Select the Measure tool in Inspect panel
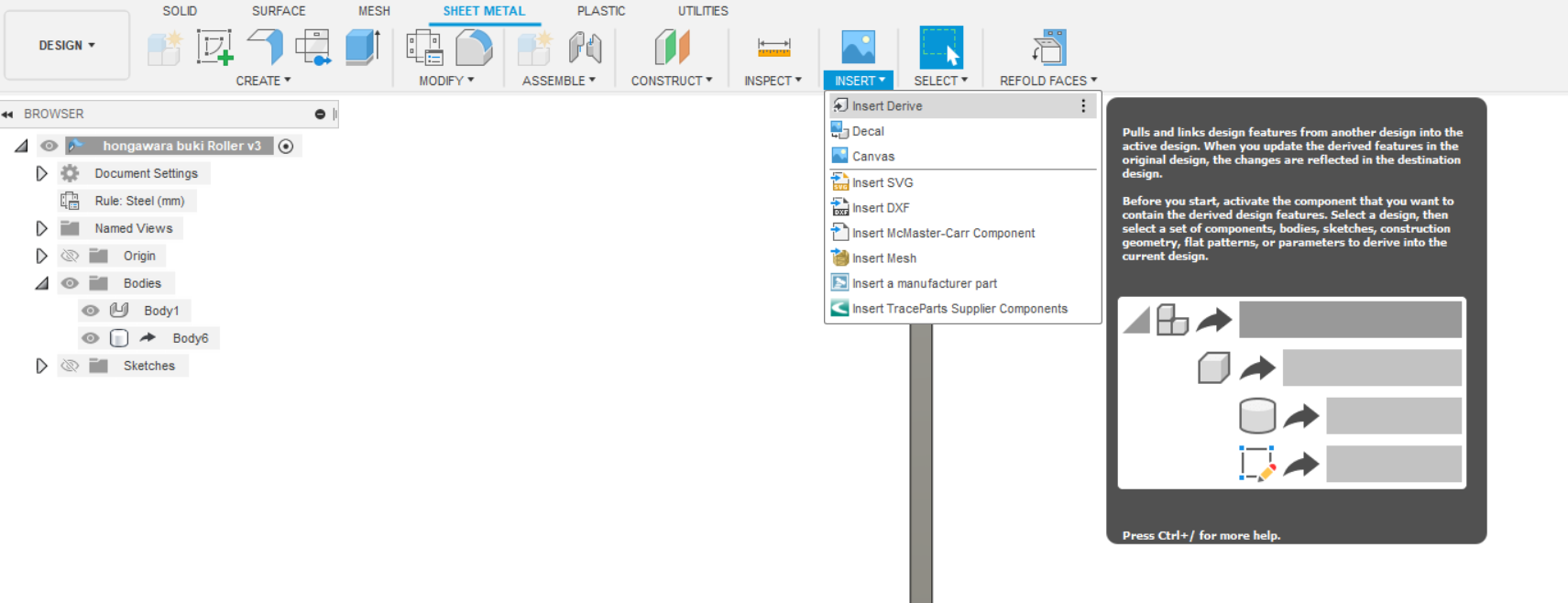 (773, 47)
